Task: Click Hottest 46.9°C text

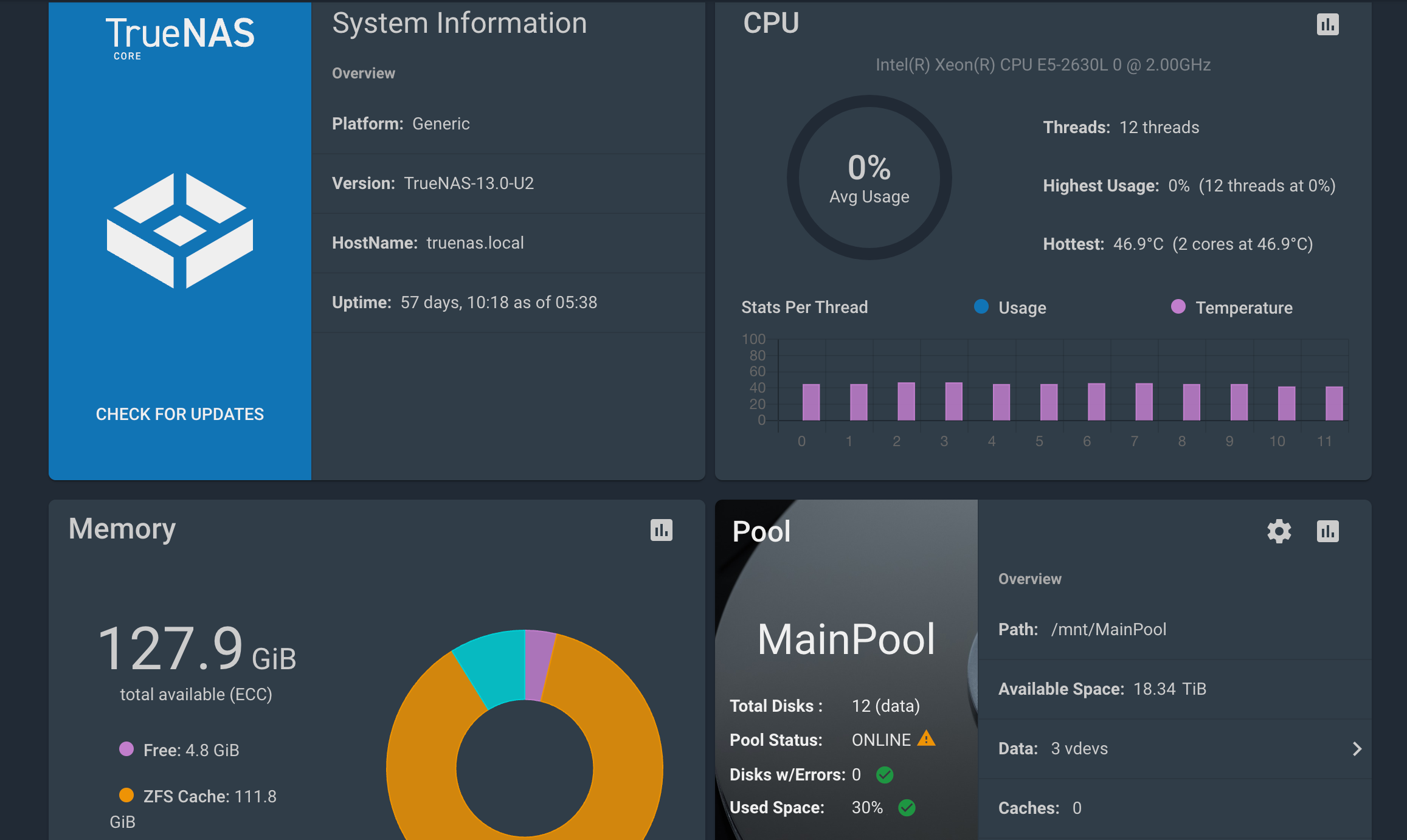Action: [x=1178, y=244]
